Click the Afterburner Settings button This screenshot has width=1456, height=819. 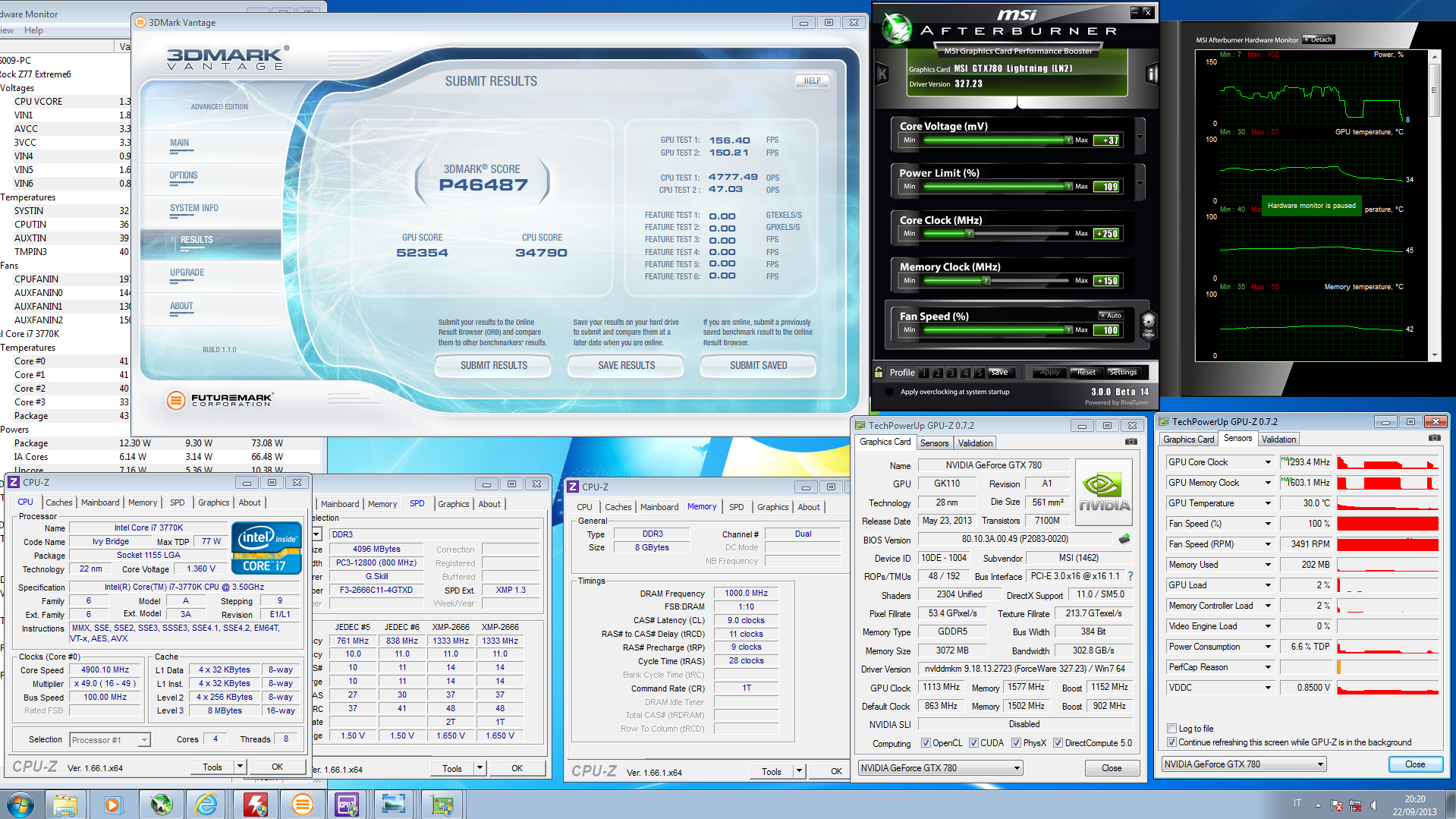1123,372
